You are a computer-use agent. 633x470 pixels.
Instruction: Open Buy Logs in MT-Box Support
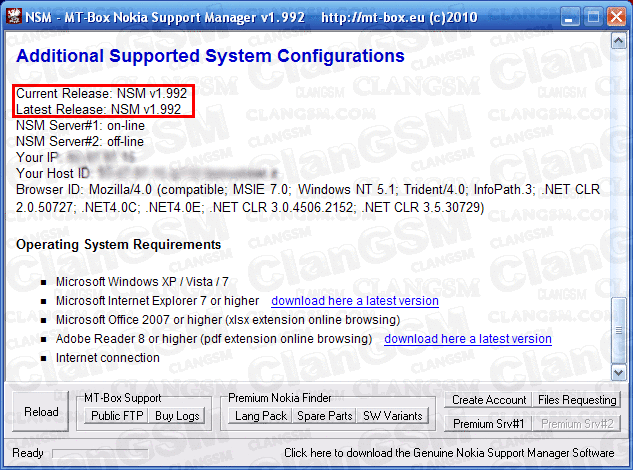pyautogui.click(x=177, y=415)
